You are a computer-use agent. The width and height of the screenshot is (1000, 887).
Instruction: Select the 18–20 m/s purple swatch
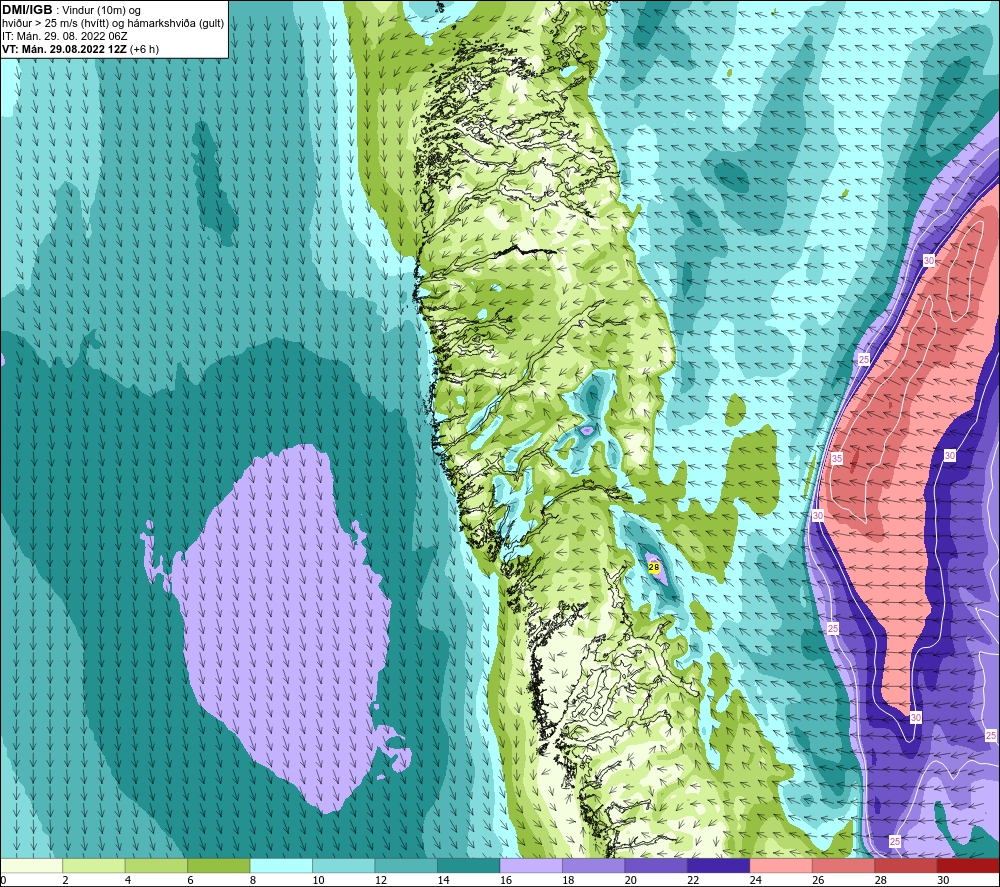pyautogui.click(x=594, y=865)
